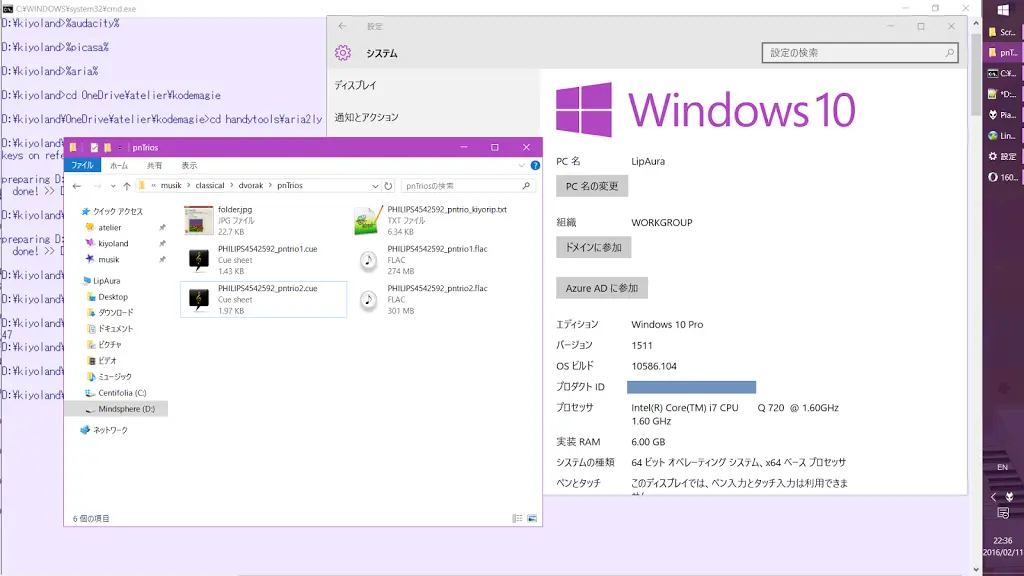Expand hidden breadcrumb path chevron
1024x576 pixels.
(153, 185)
